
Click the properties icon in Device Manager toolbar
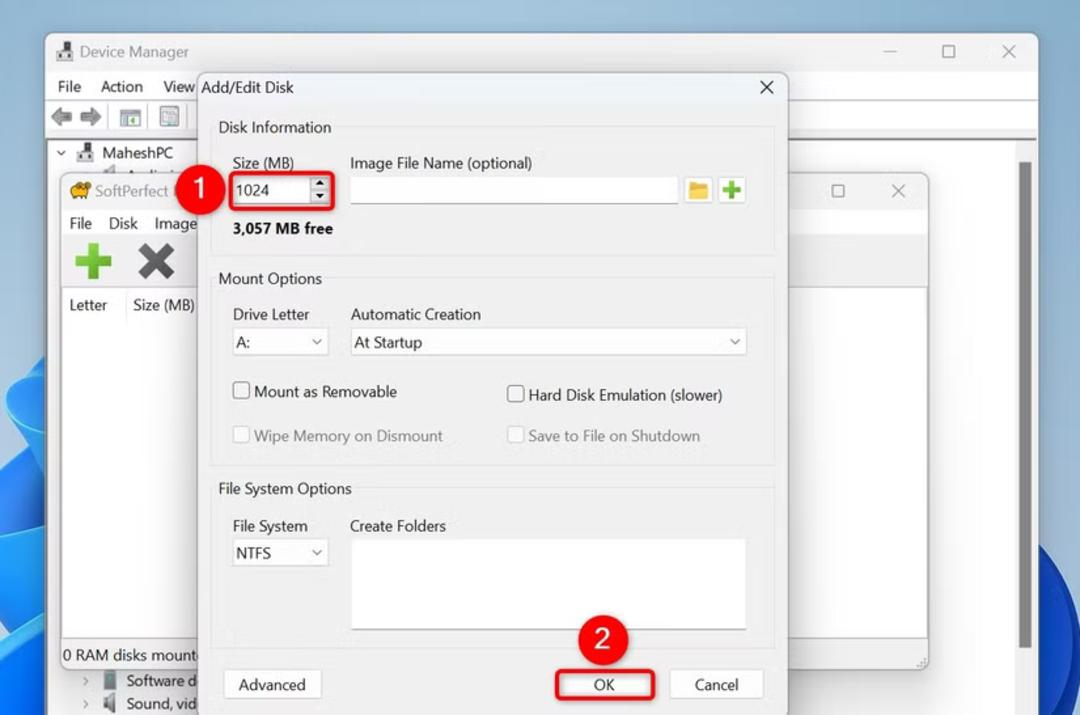[x=169, y=116]
